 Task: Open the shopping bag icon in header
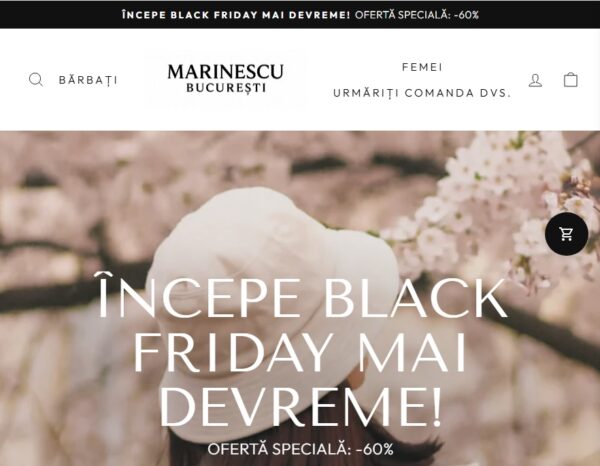coord(571,80)
